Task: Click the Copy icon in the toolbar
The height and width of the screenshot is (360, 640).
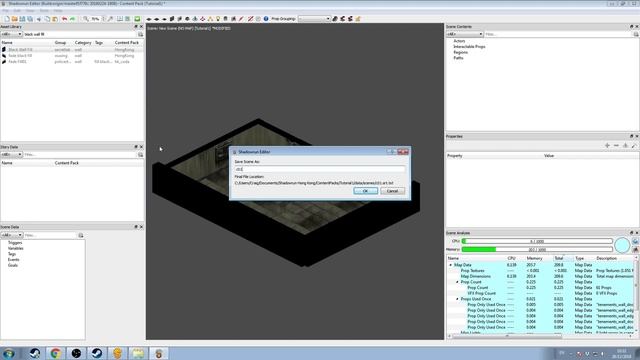Action: tap(47, 19)
